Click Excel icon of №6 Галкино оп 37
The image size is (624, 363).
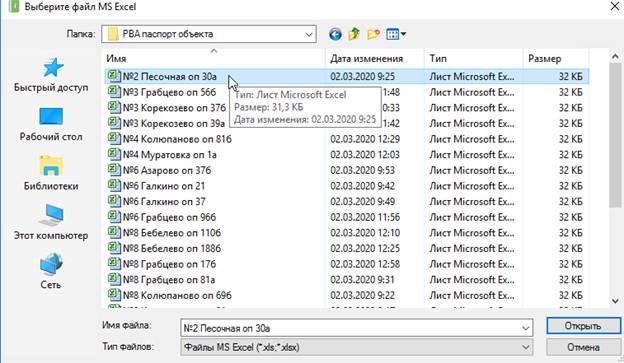pyautogui.click(x=114, y=201)
